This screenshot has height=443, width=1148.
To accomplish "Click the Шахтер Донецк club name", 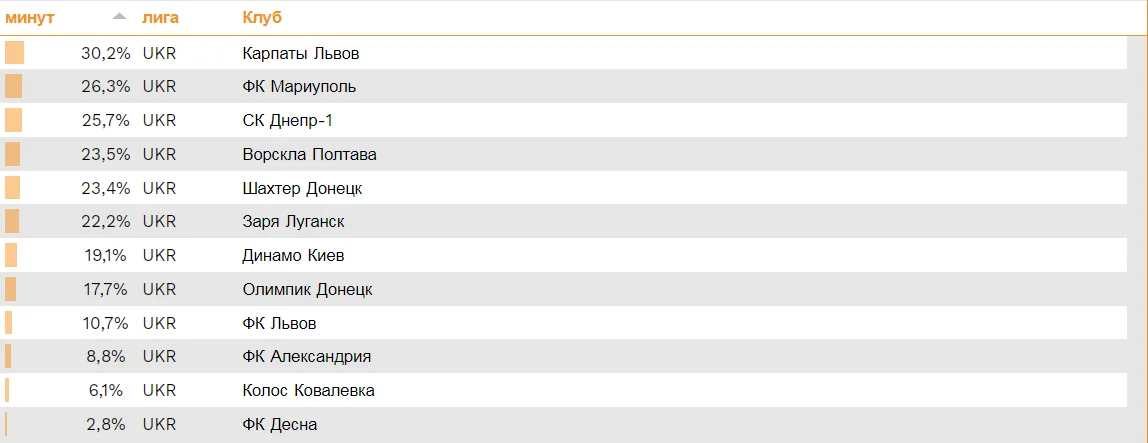I will pos(302,188).
